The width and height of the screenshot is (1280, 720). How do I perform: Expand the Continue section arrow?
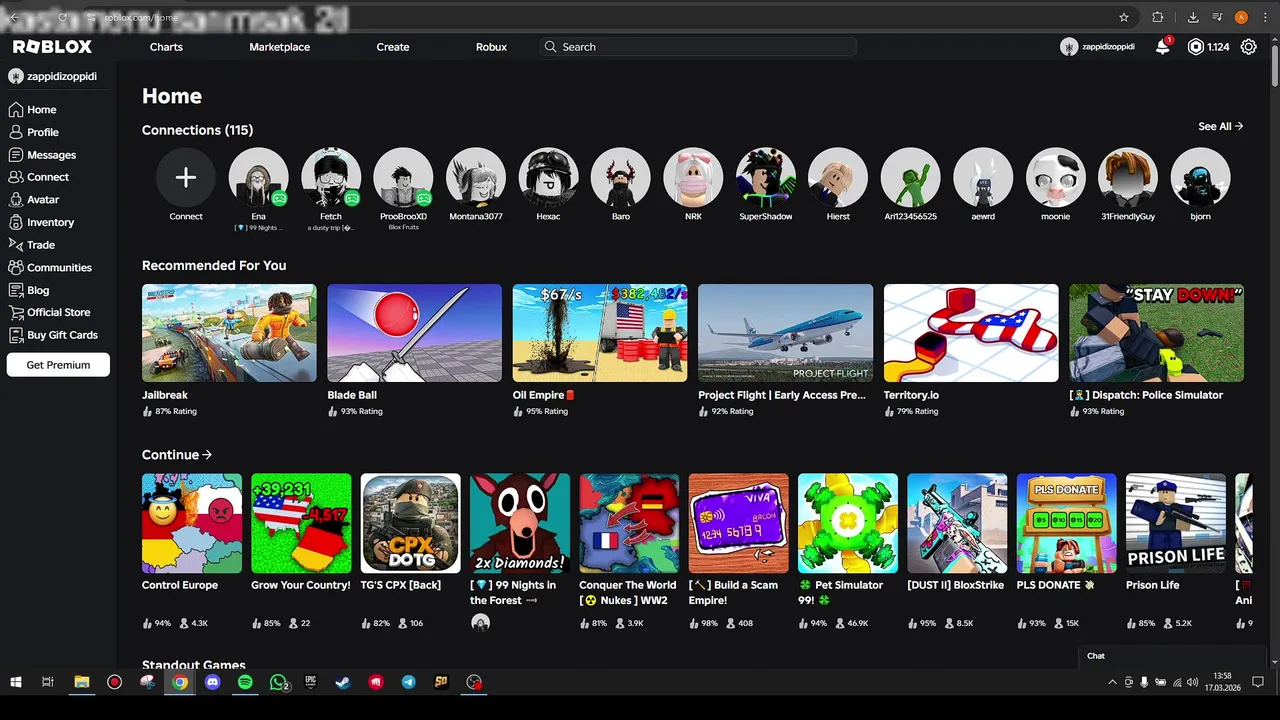pyautogui.click(x=207, y=455)
